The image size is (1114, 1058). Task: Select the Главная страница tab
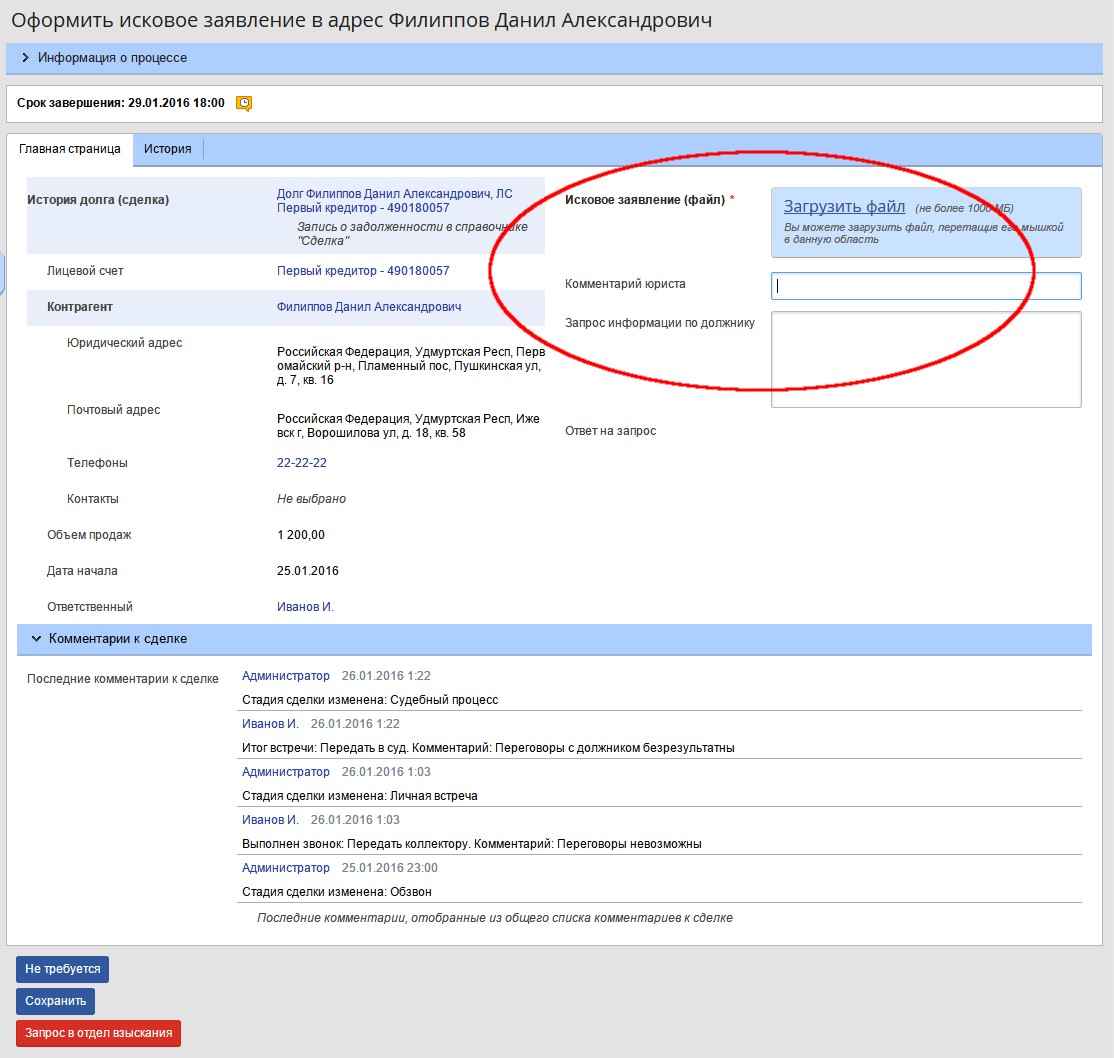[x=70, y=149]
